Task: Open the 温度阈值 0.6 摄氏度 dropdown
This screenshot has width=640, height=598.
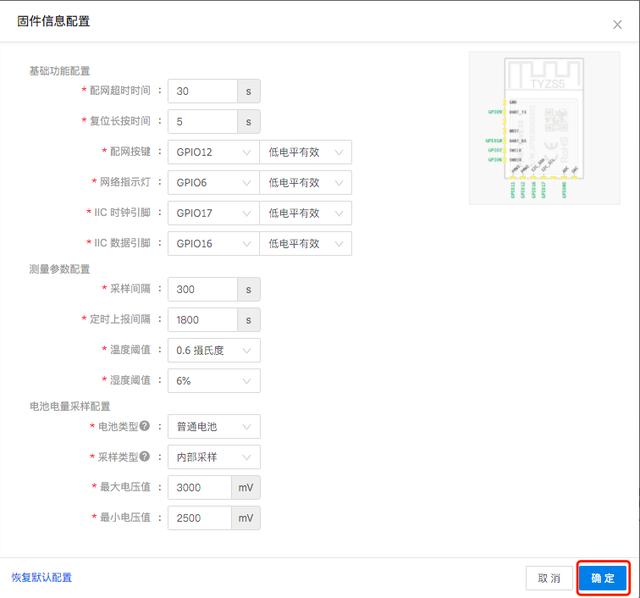Action: (x=214, y=350)
